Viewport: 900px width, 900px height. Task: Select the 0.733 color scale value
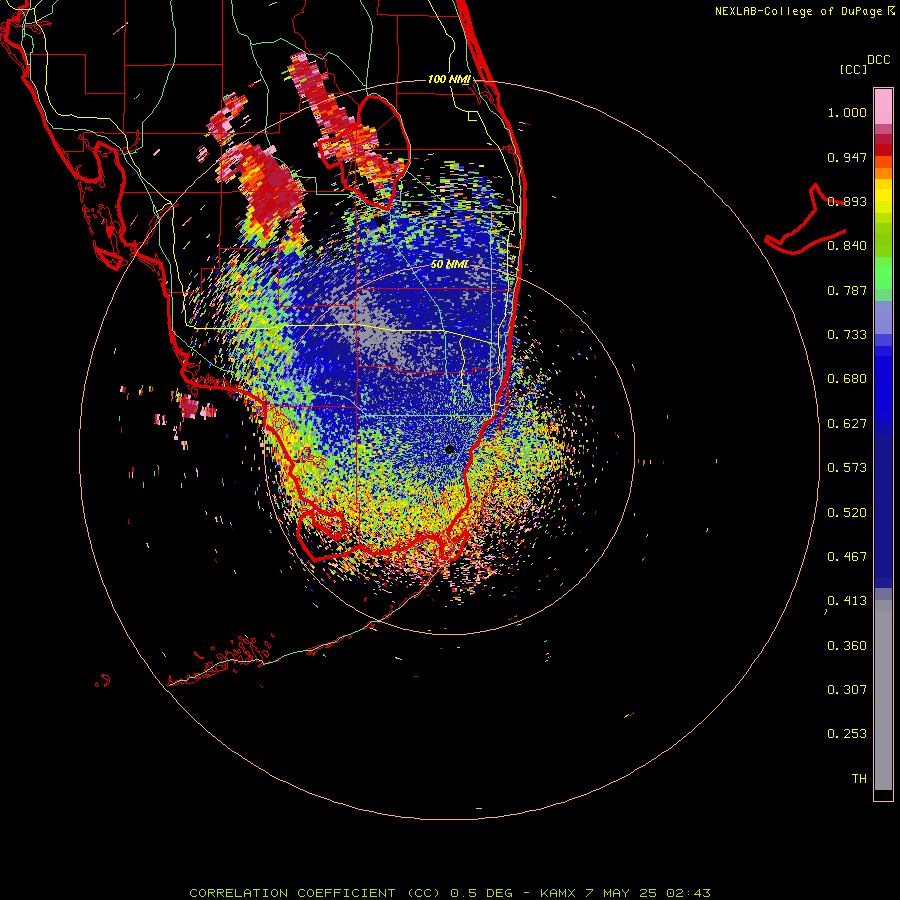[847, 335]
